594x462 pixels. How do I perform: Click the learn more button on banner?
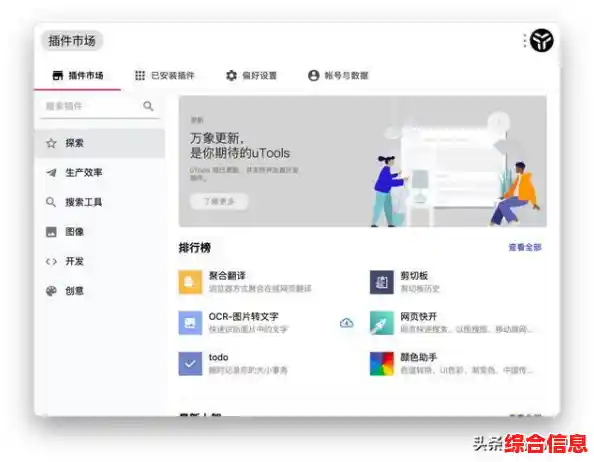(x=219, y=201)
